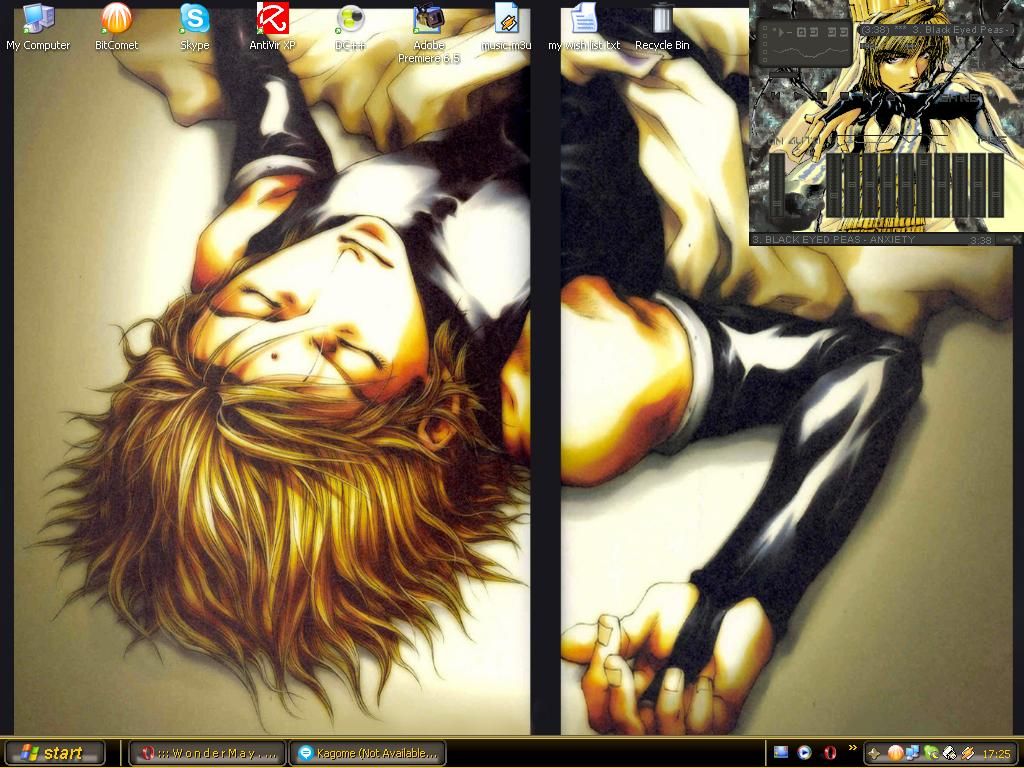This screenshot has height=768, width=1024.
Task: Select the music.m3u playlist file
Action: click(506, 27)
